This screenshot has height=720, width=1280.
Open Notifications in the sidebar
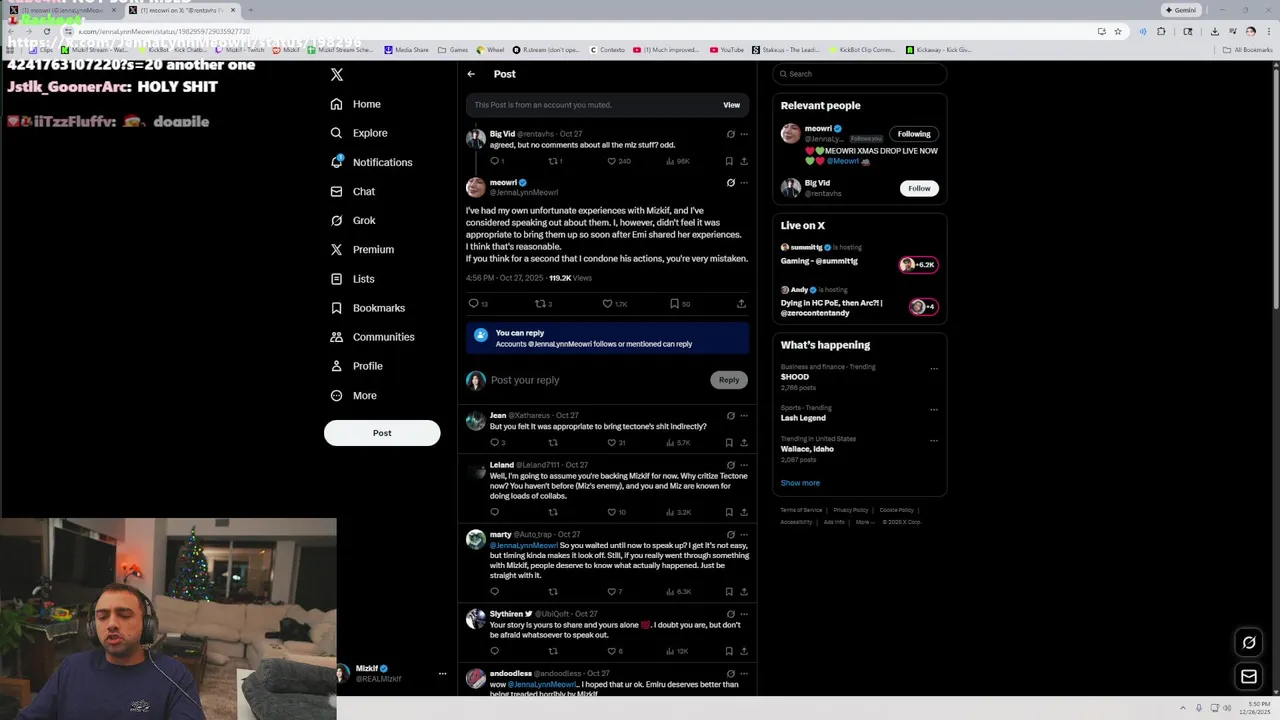coord(371,162)
